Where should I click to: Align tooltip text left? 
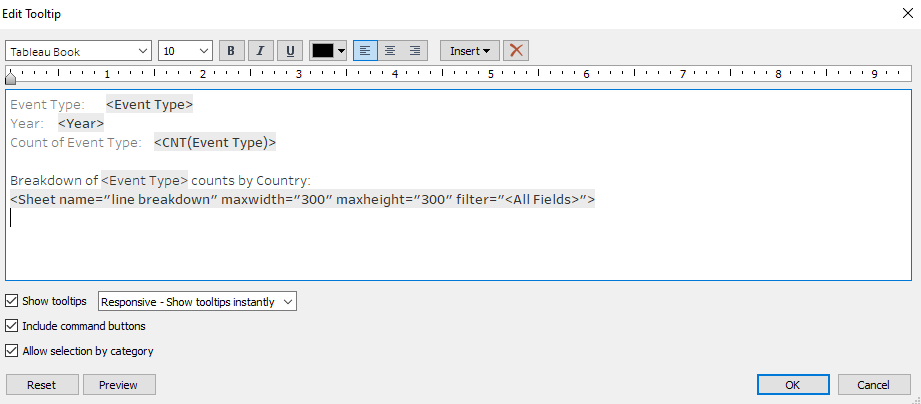(x=365, y=51)
